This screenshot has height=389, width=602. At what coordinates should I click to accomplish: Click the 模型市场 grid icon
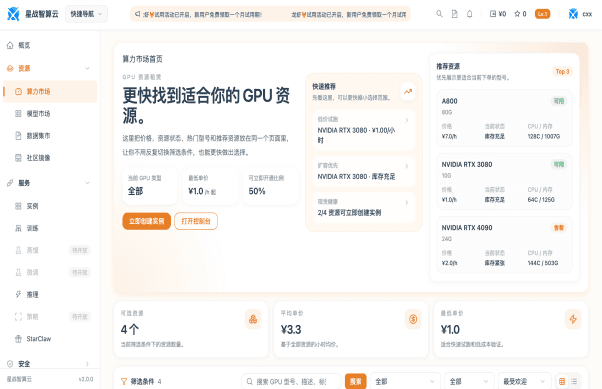(18, 114)
